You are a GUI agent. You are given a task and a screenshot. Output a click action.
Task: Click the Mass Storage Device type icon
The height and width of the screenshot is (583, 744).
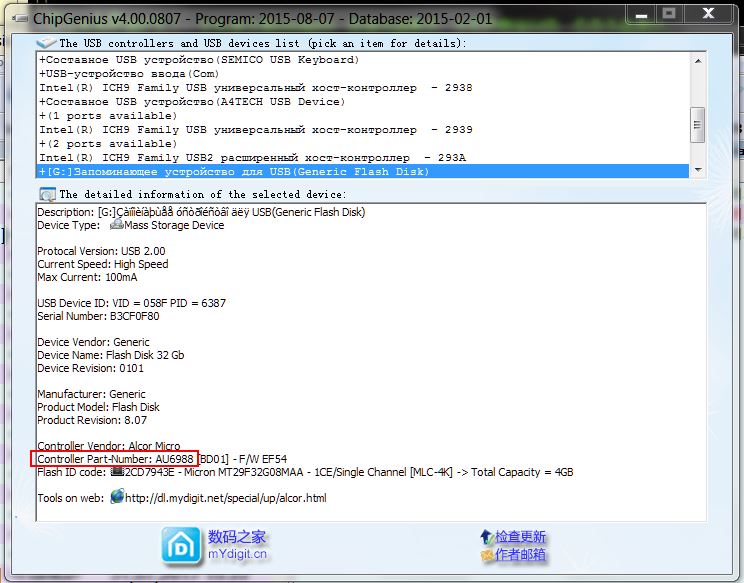click(x=116, y=224)
